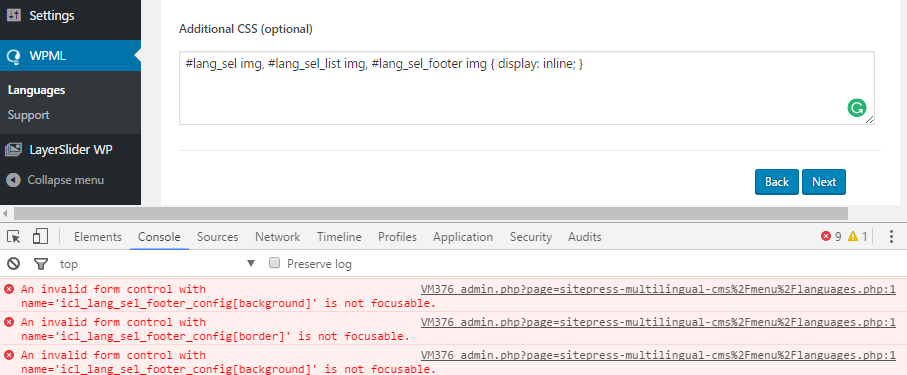Open the LayerSlider WP menu label

pyautogui.click(x=71, y=149)
